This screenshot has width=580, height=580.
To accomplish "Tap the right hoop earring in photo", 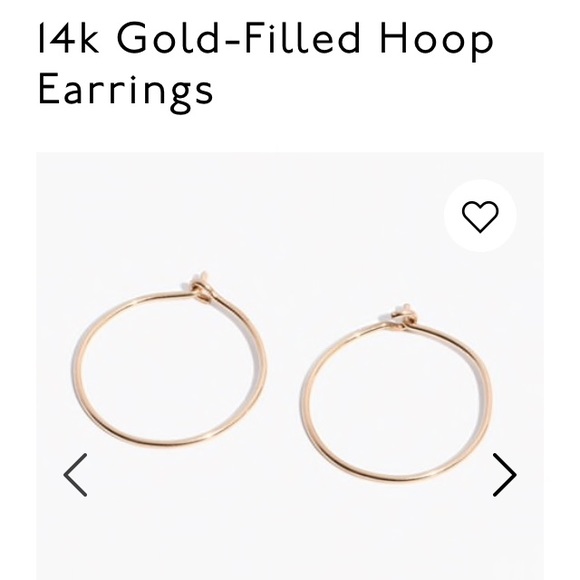I will [x=396, y=393].
